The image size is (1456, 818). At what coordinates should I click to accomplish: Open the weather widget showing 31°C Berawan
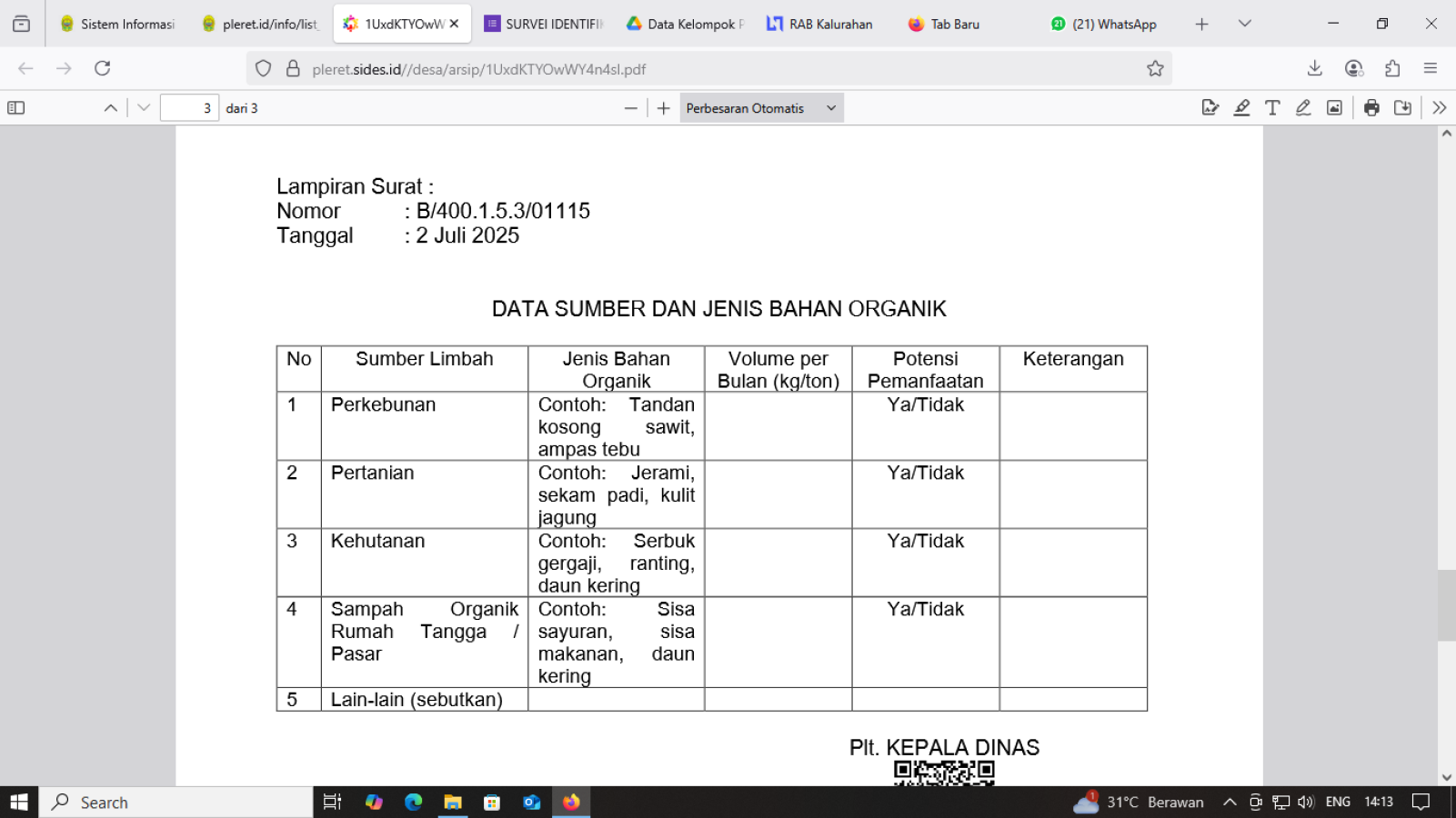click(1139, 803)
